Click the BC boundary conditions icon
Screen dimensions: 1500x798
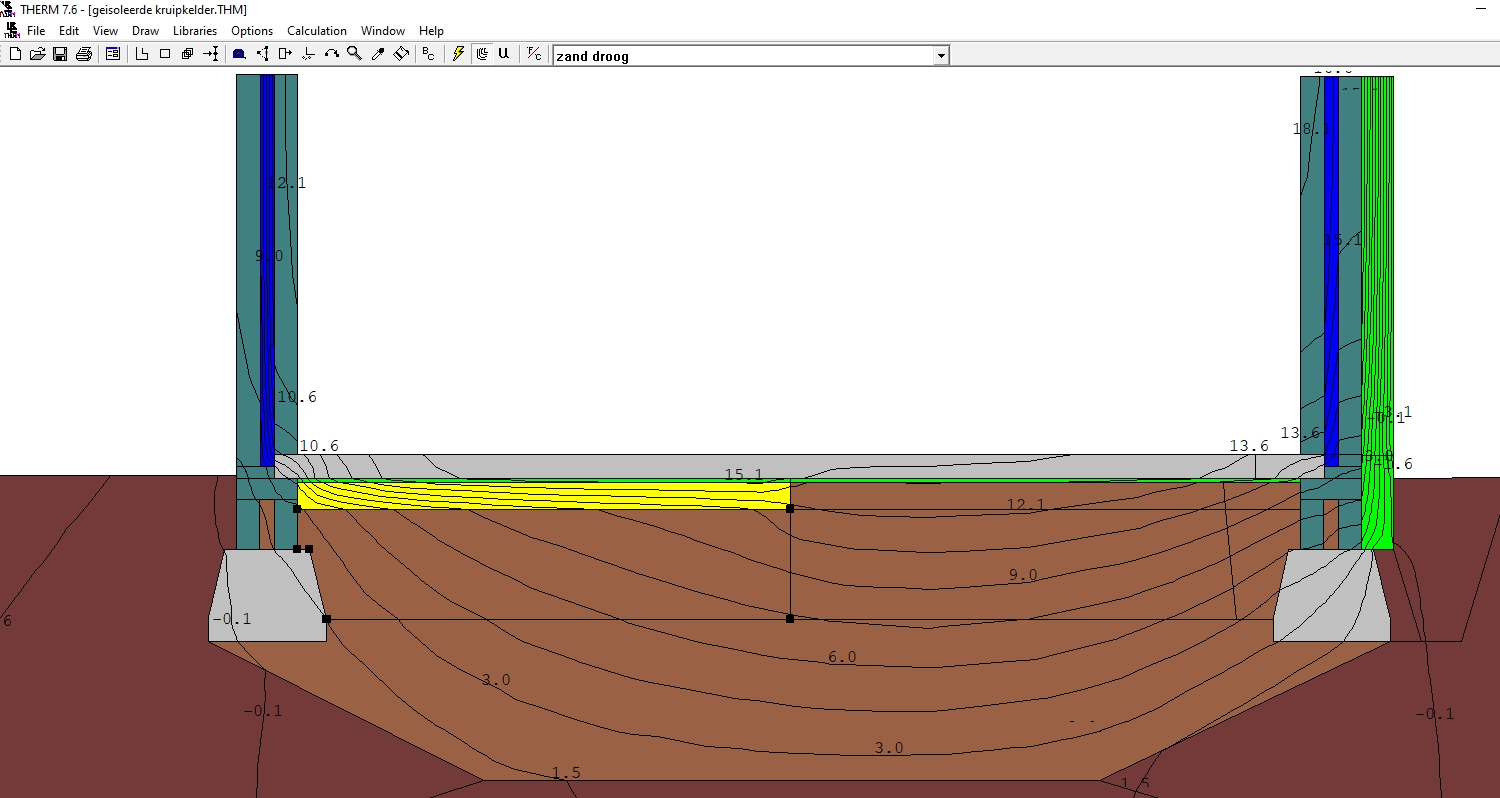pyautogui.click(x=428, y=54)
